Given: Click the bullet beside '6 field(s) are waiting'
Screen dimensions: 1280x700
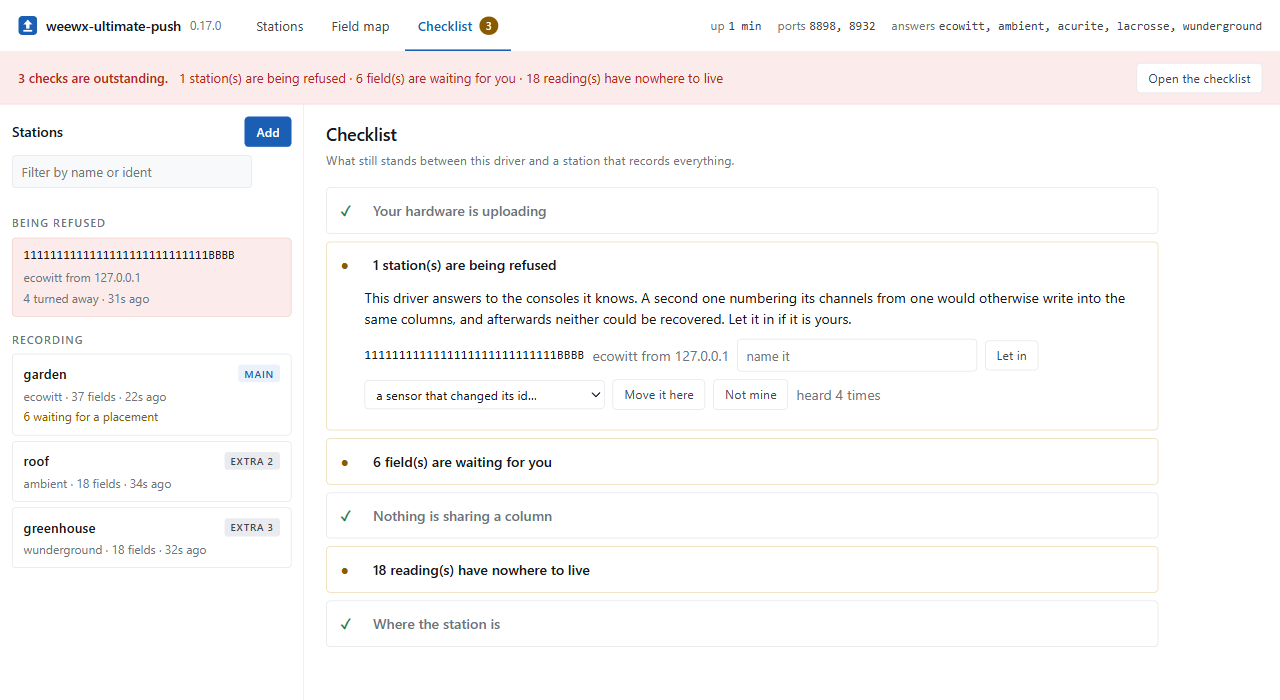Looking at the screenshot, I should point(345,463).
